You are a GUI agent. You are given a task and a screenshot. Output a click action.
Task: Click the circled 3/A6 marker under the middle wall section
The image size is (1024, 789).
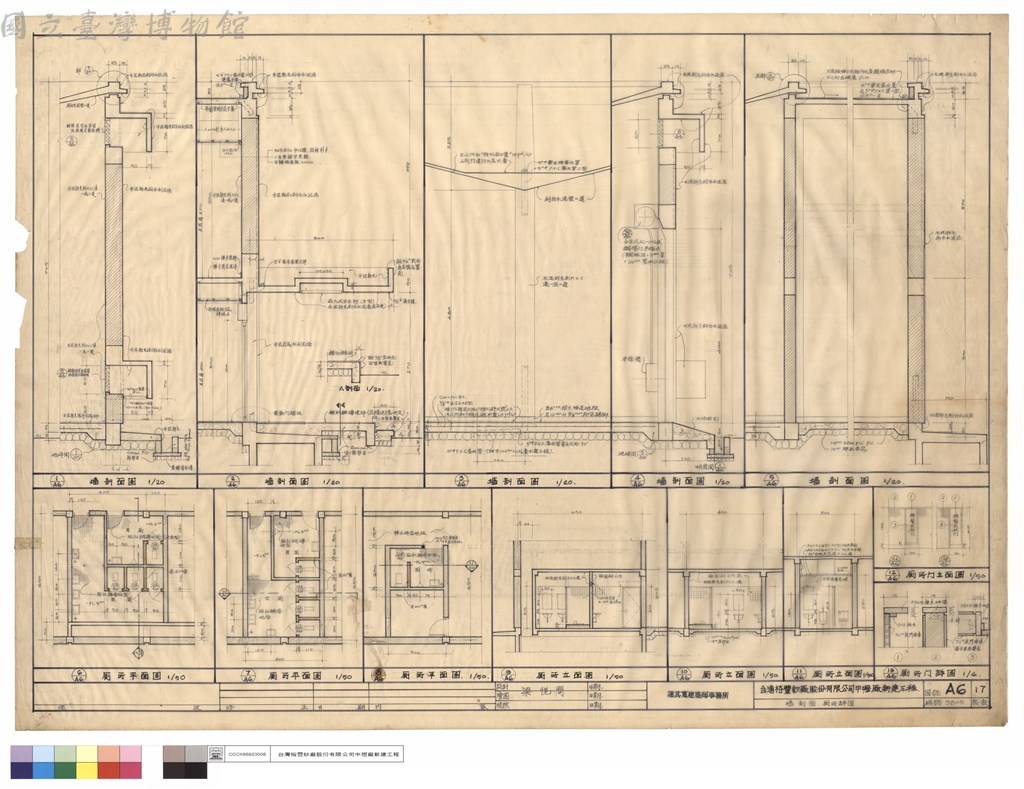coord(461,482)
